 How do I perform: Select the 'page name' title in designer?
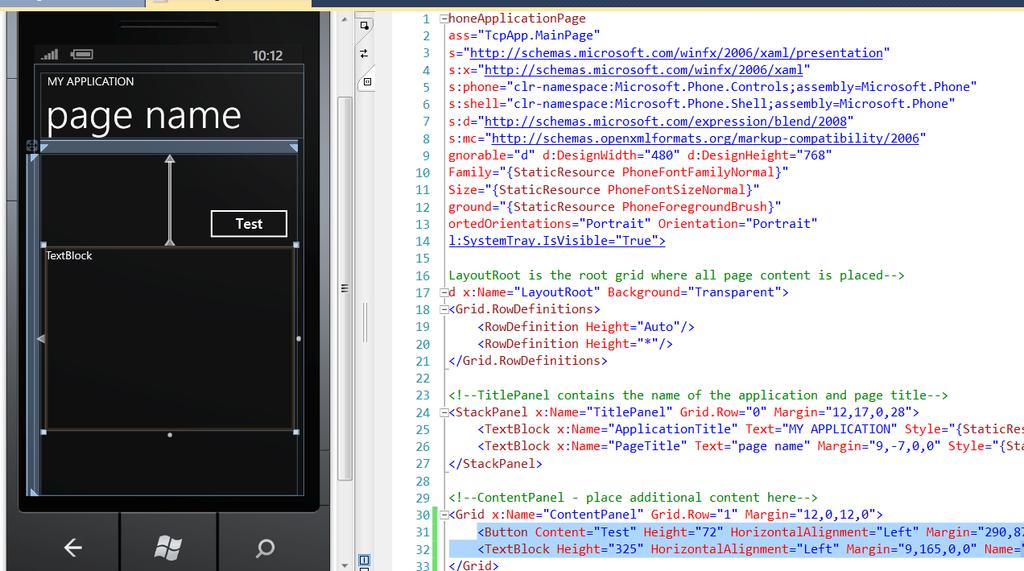(144, 116)
